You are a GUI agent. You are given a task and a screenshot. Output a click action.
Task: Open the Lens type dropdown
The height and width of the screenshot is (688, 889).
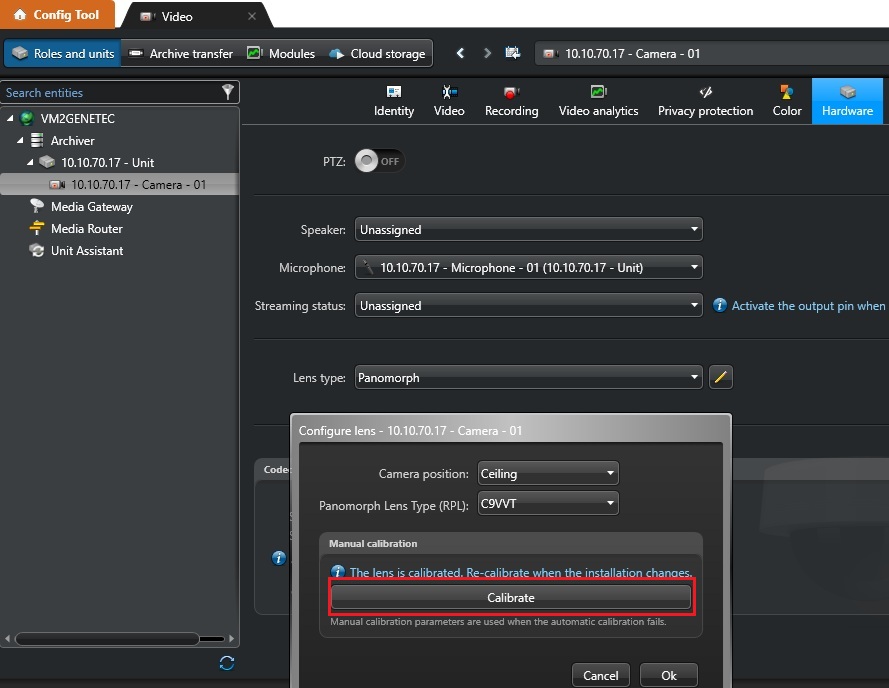coord(528,378)
